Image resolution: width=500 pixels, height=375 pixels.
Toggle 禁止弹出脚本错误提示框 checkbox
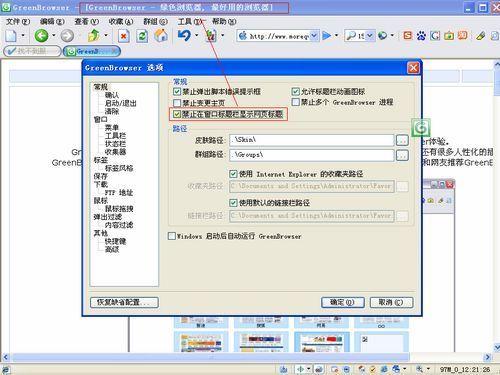pyautogui.click(x=177, y=91)
